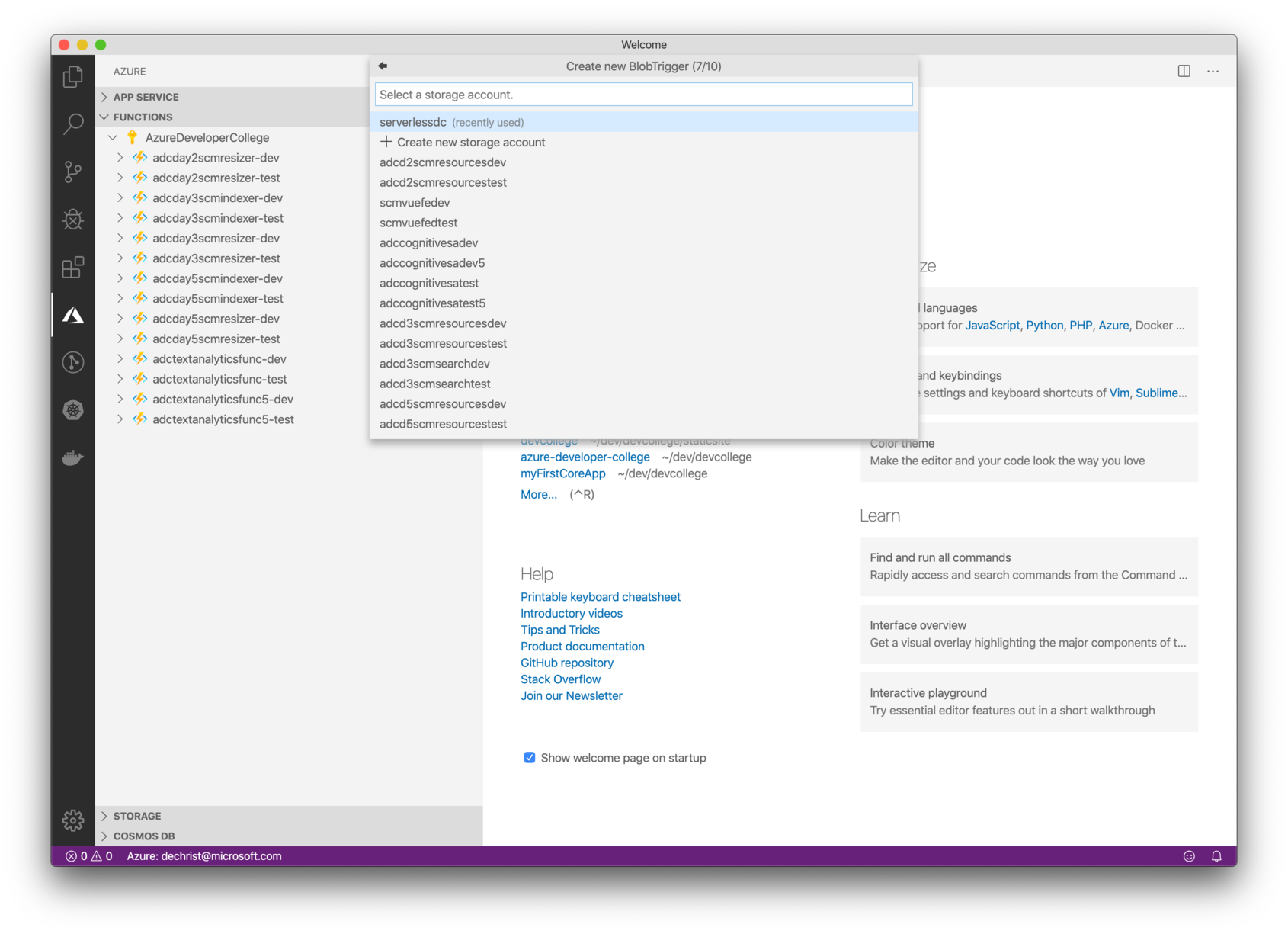The image size is (1288, 934).
Task: Uncheck Show welcome page on startup
Action: (x=530, y=757)
